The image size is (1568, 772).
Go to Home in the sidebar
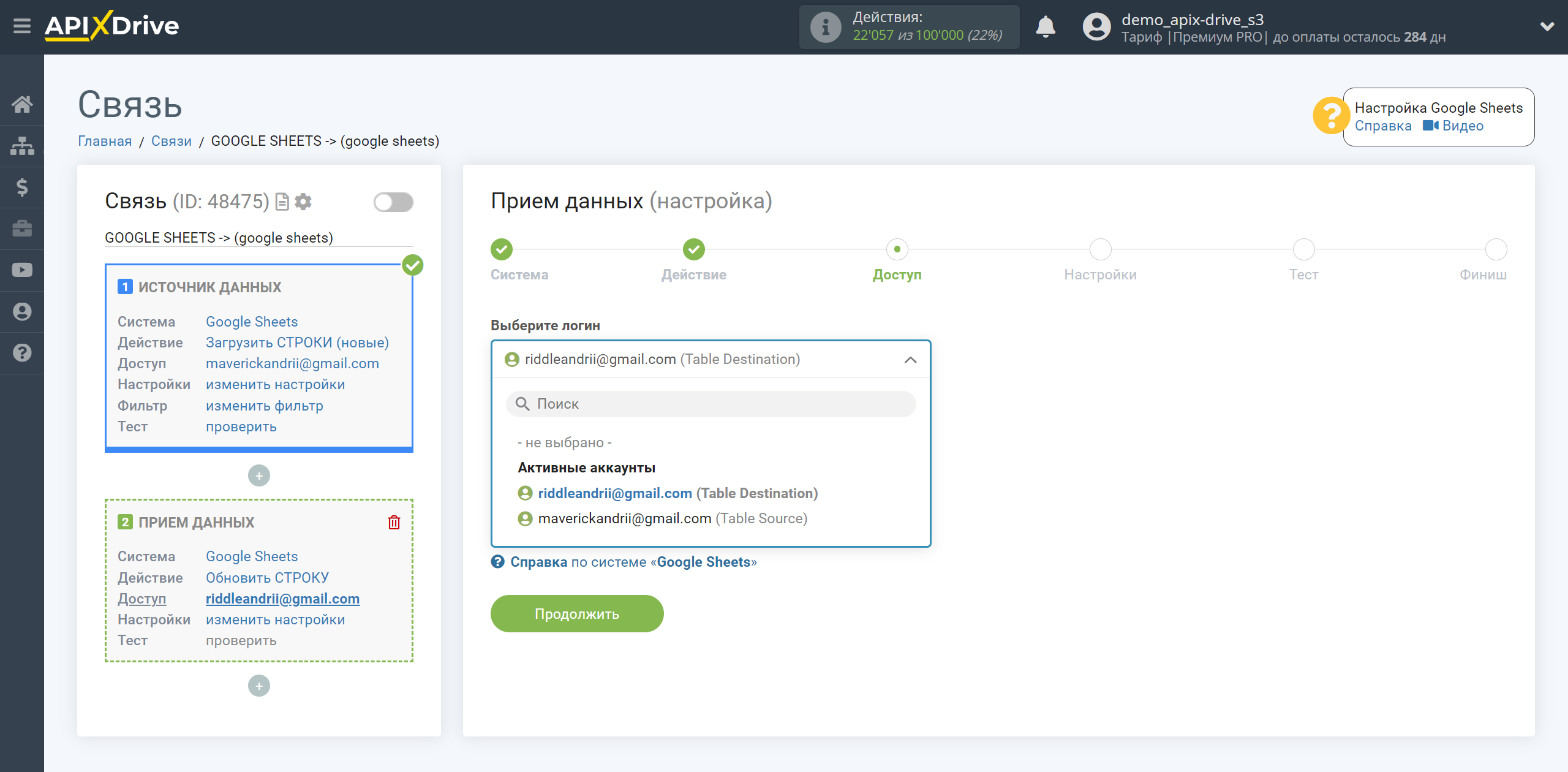[22, 104]
